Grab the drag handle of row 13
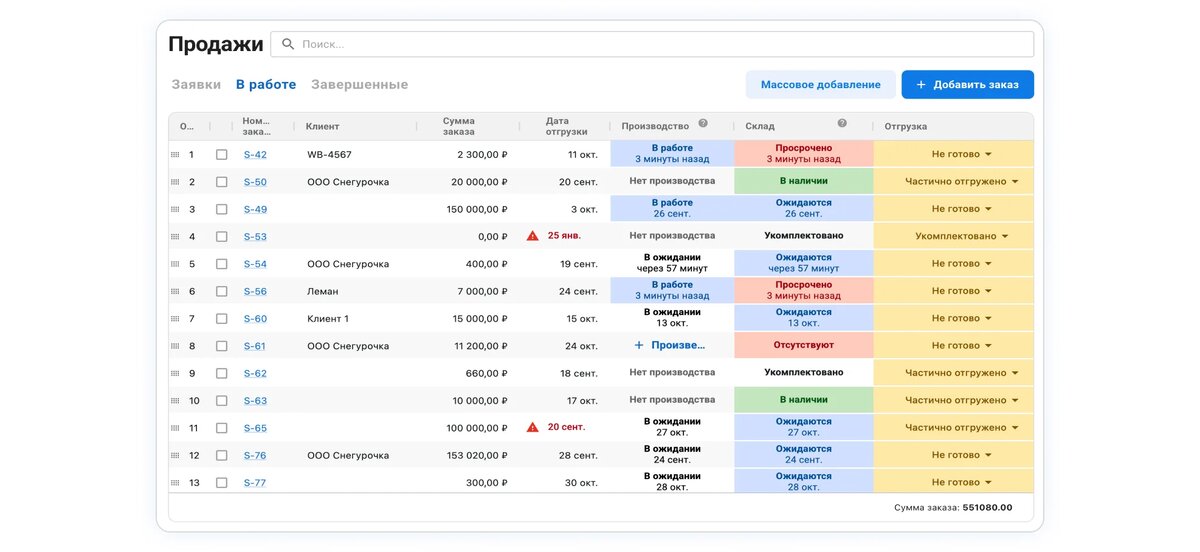The width and height of the screenshot is (1200, 552). click(x=175, y=482)
